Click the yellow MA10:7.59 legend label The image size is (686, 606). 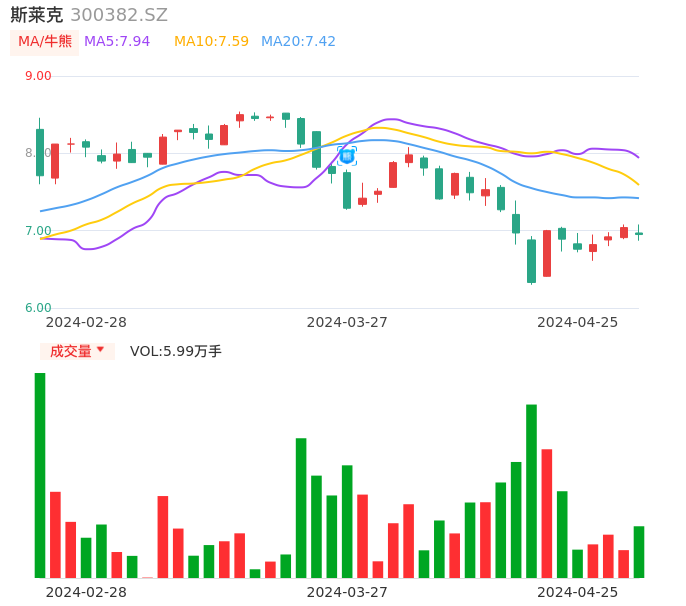click(211, 42)
